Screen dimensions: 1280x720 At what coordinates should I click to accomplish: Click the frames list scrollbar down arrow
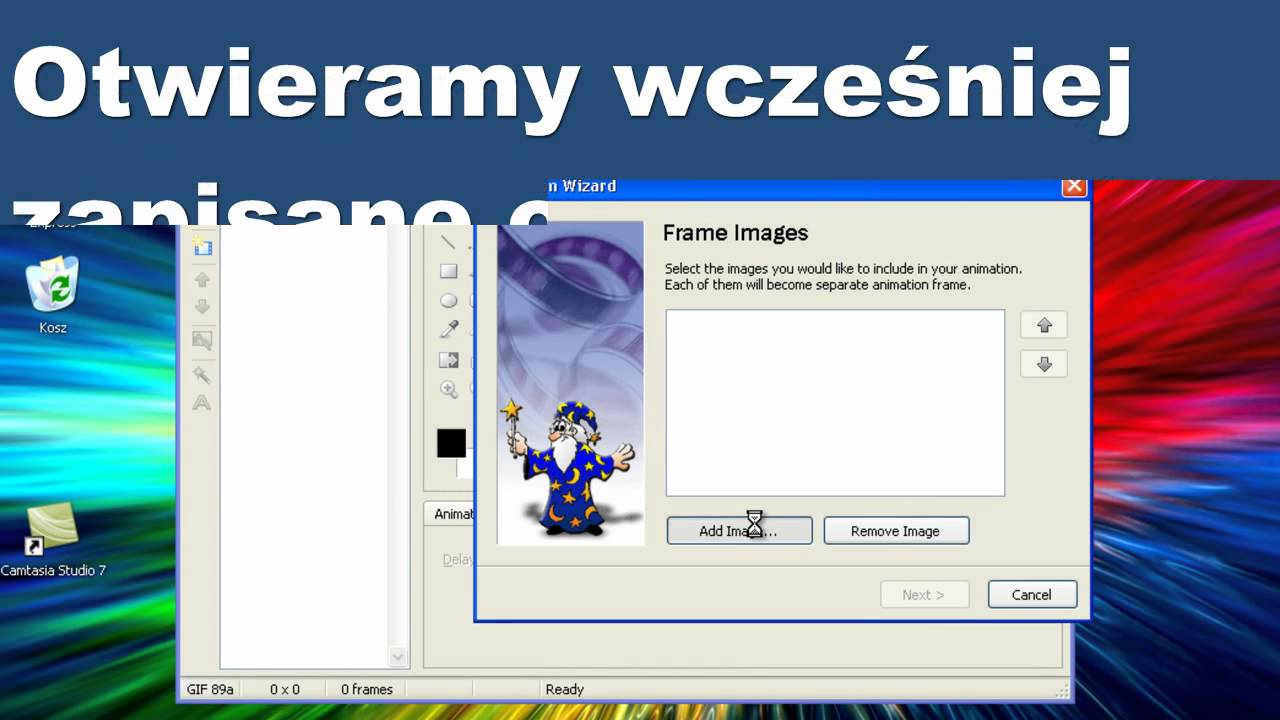click(399, 657)
